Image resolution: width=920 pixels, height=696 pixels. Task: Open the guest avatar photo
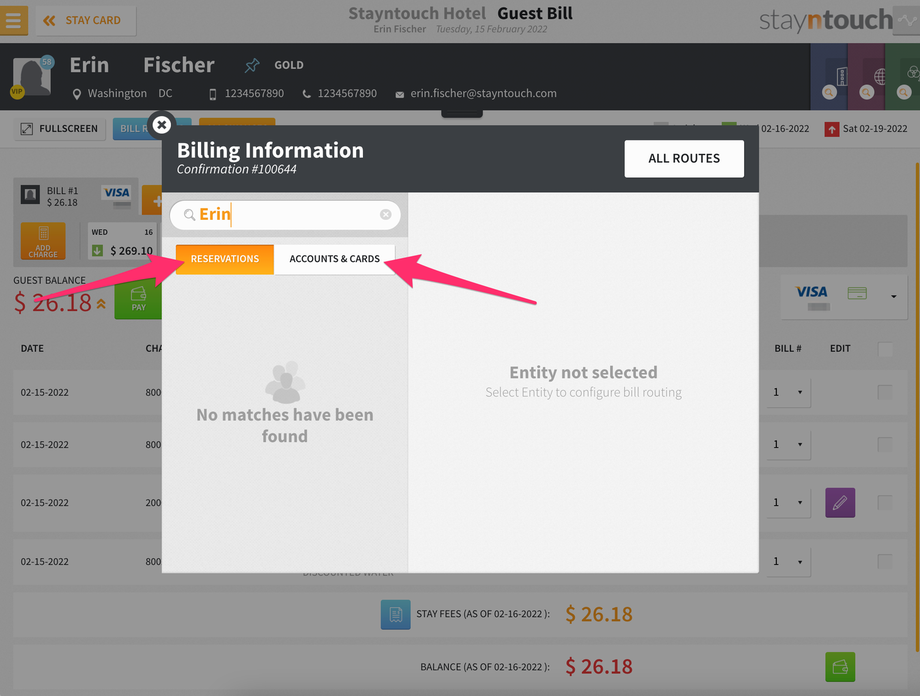coord(32,77)
